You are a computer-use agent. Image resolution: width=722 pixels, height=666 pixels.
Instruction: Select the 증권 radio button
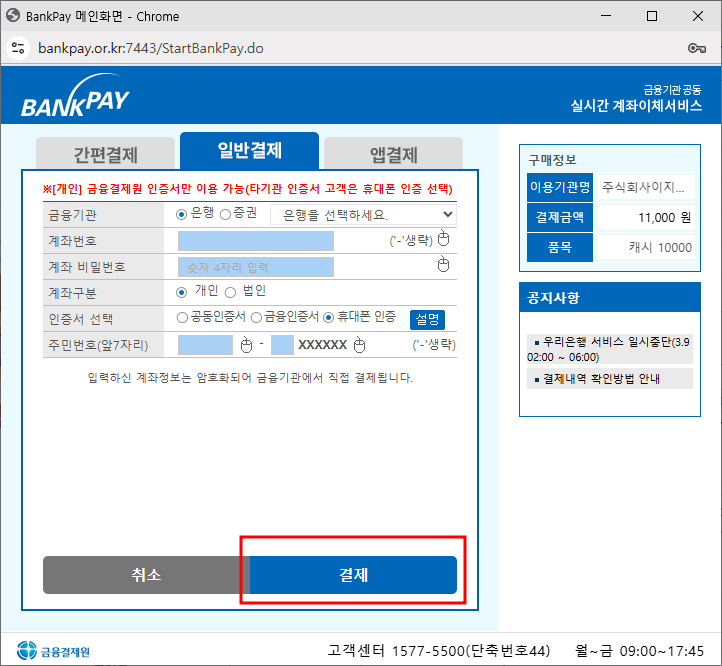tap(225, 214)
